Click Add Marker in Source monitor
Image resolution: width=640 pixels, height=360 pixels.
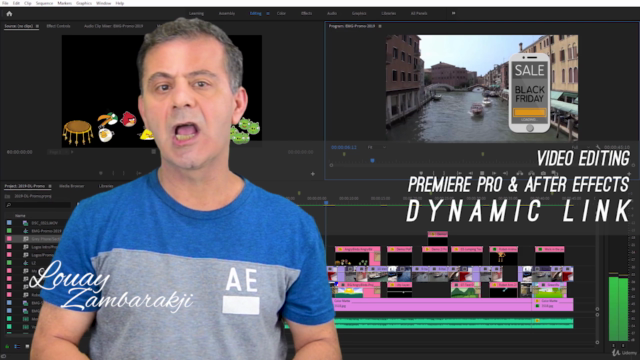(x=101, y=173)
